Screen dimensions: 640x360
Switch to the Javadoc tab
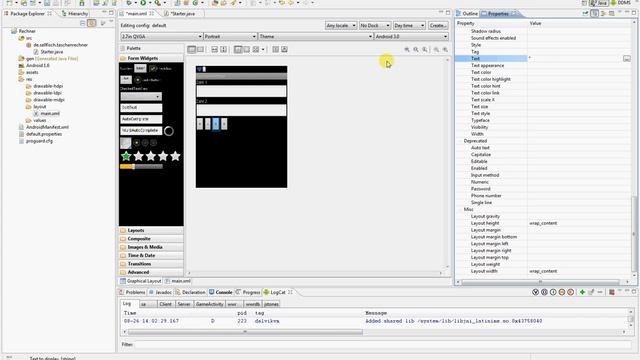point(160,292)
